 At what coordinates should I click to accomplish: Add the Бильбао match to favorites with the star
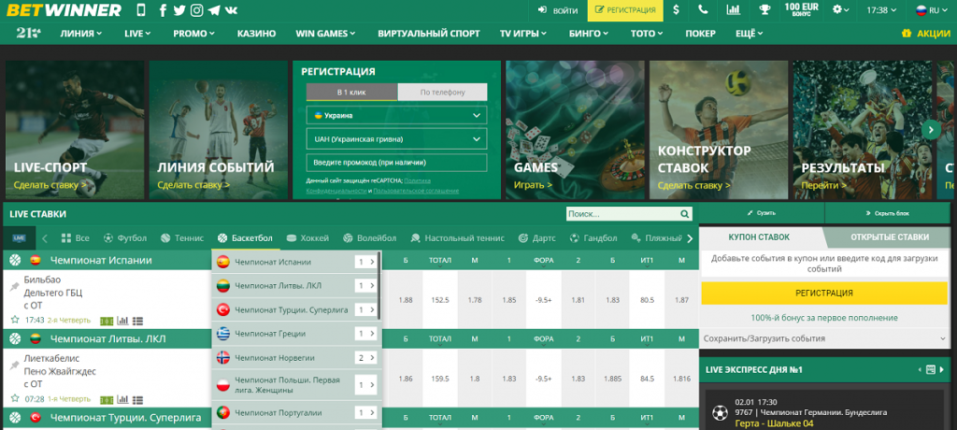[x=15, y=320]
